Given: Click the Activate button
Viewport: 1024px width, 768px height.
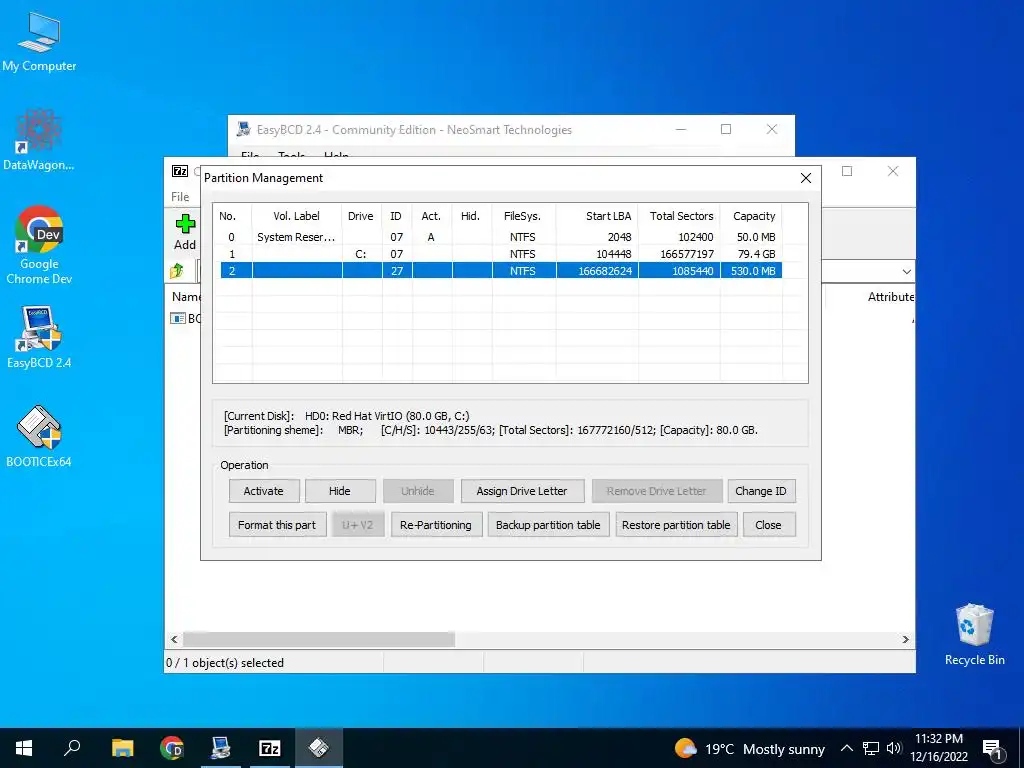Looking at the screenshot, I should (264, 491).
